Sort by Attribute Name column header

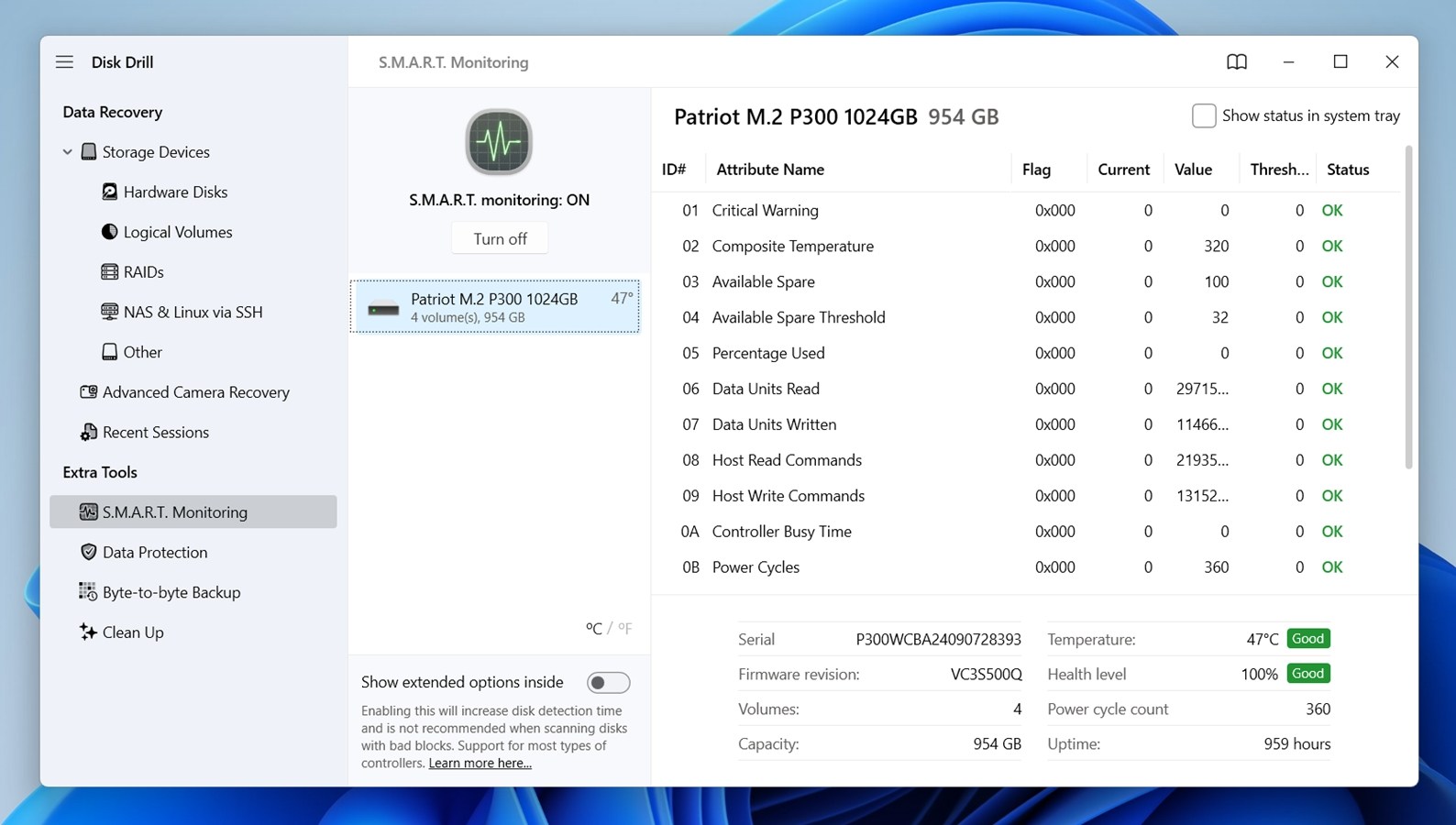point(769,170)
